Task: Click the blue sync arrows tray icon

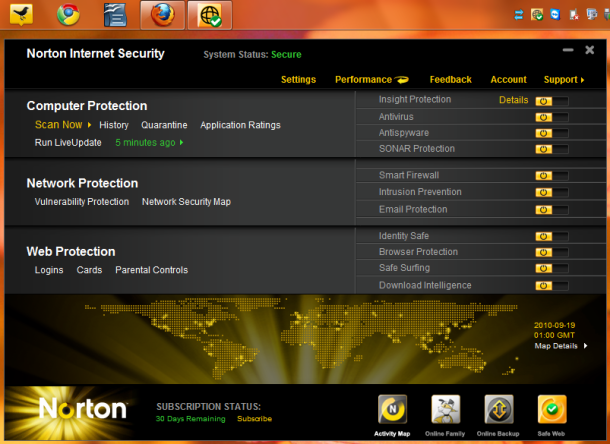Action: (x=519, y=15)
